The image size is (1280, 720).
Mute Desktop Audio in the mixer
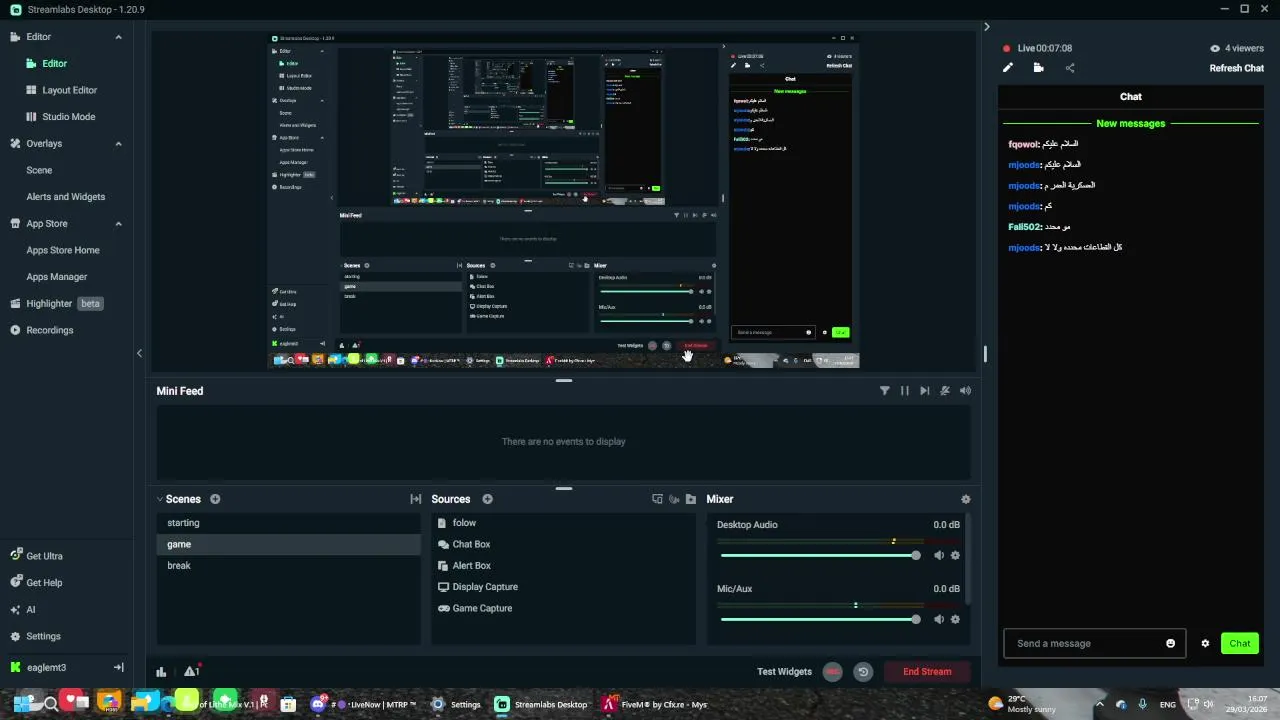[939, 555]
